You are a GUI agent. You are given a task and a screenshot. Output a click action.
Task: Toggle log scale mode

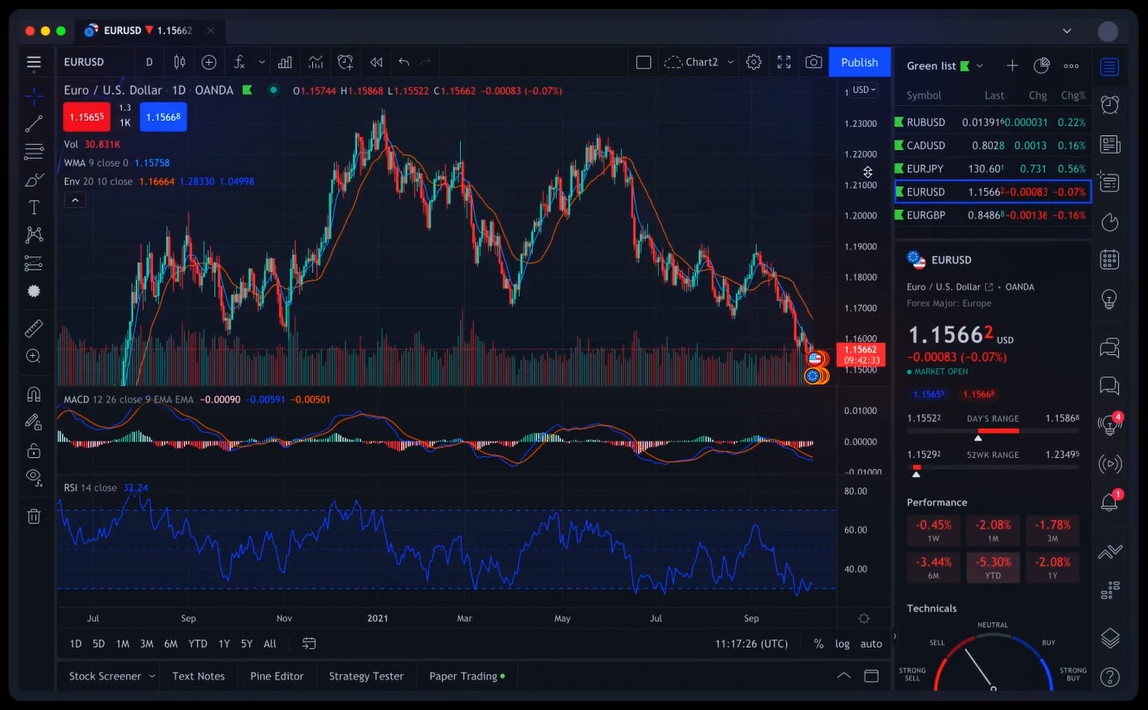tap(843, 644)
